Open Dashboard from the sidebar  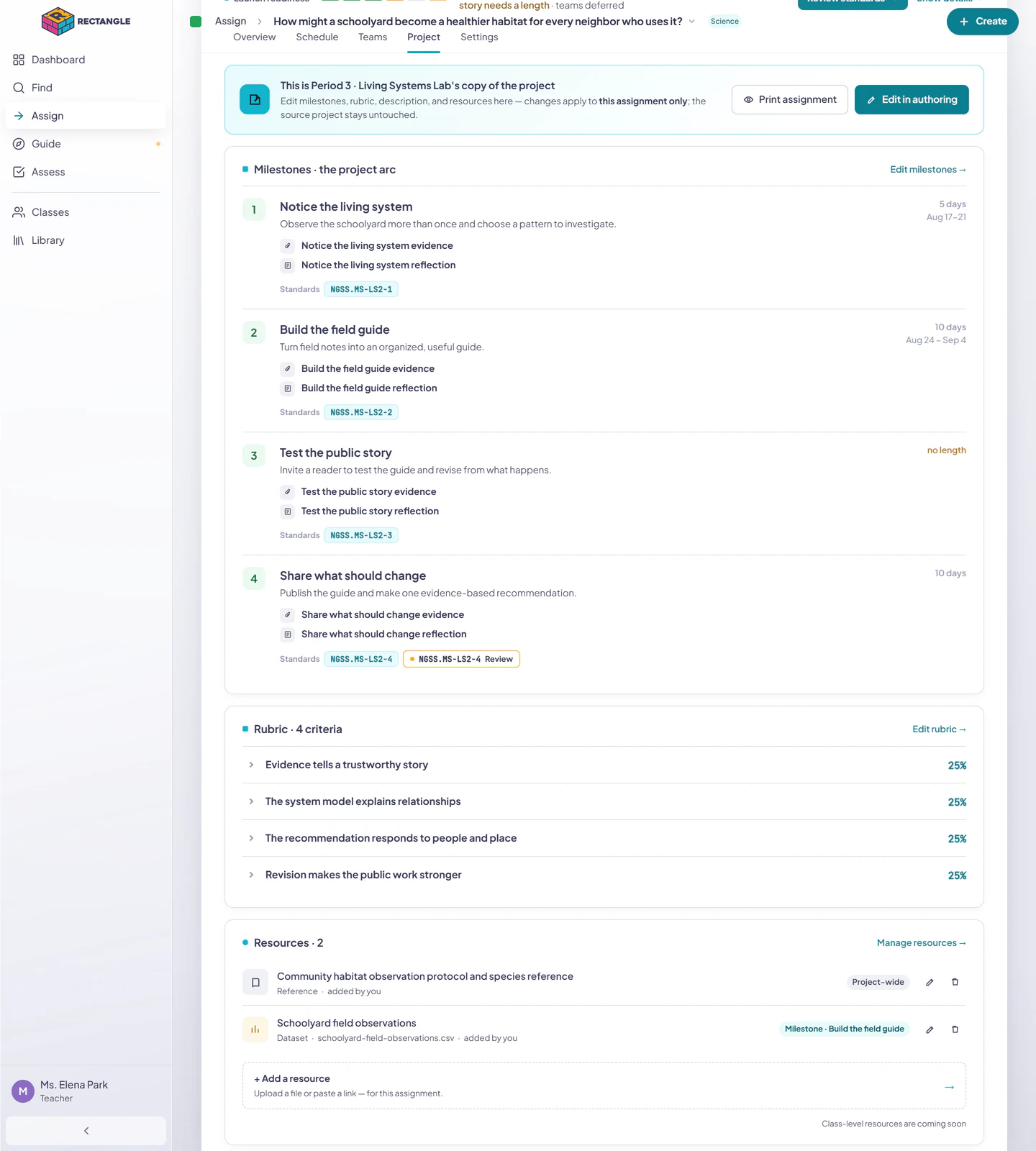(x=86, y=60)
